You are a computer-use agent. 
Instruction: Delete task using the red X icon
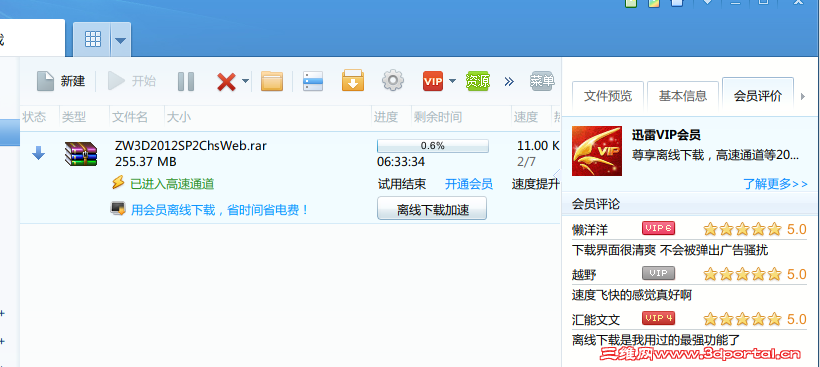(x=226, y=82)
